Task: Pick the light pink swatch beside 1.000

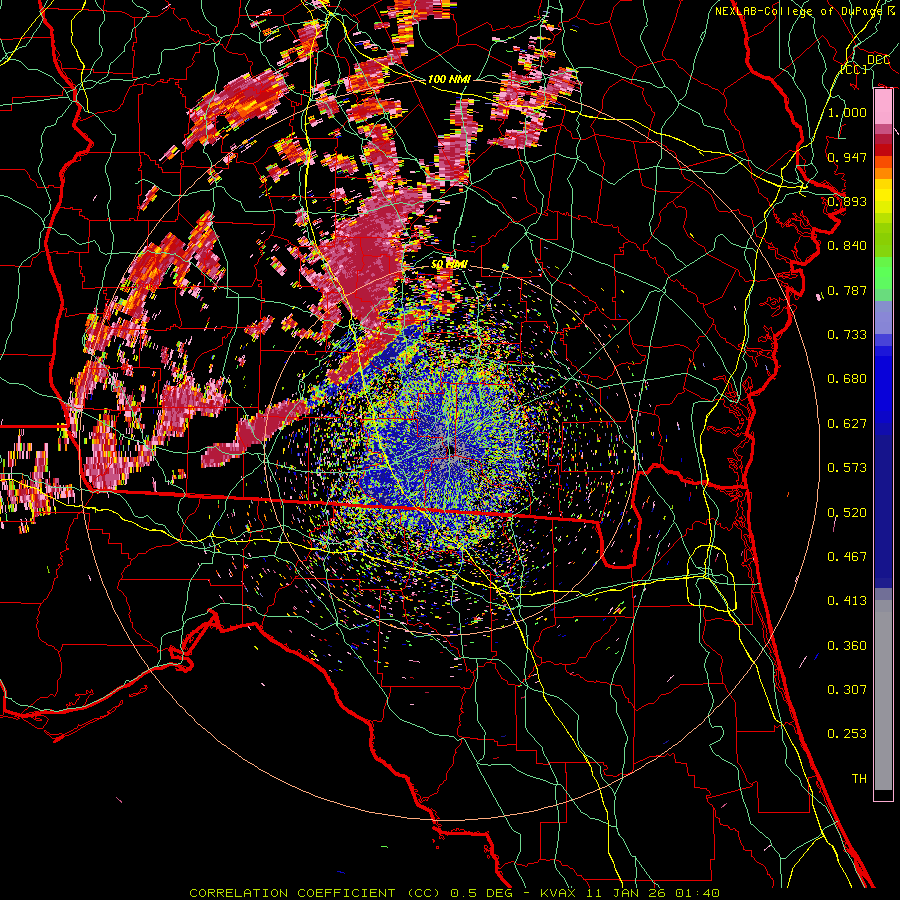Action: pos(883,107)
